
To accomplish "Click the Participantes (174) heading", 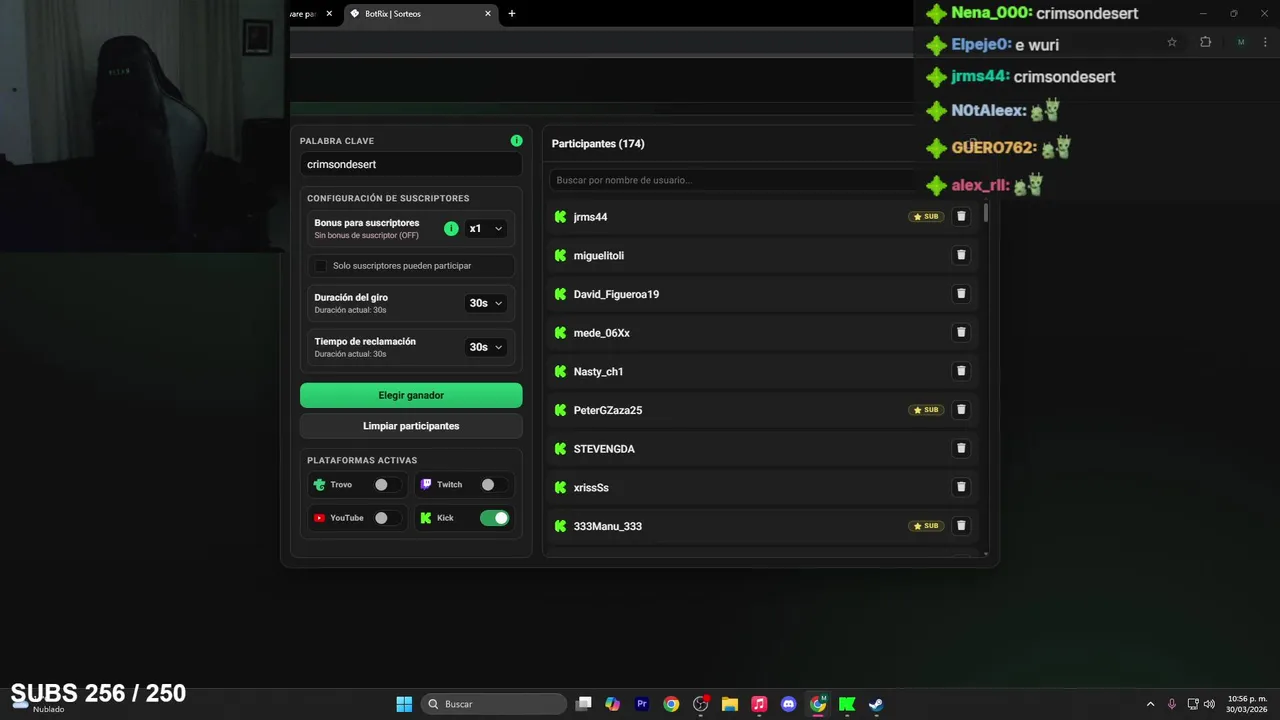I will point(598,144).
